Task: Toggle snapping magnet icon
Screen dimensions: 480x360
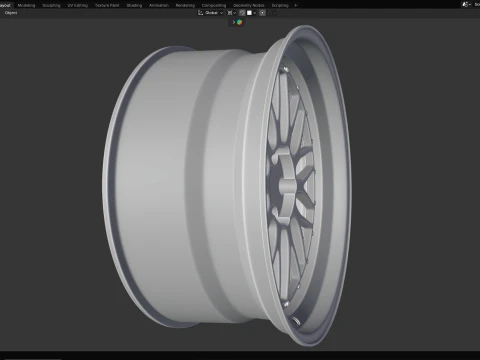Action: (x=242, y=13)
